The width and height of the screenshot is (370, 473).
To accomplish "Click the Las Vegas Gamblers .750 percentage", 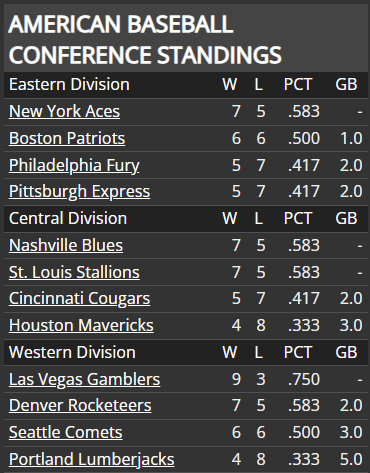I will pyautogui.click(x=304, y=380).
